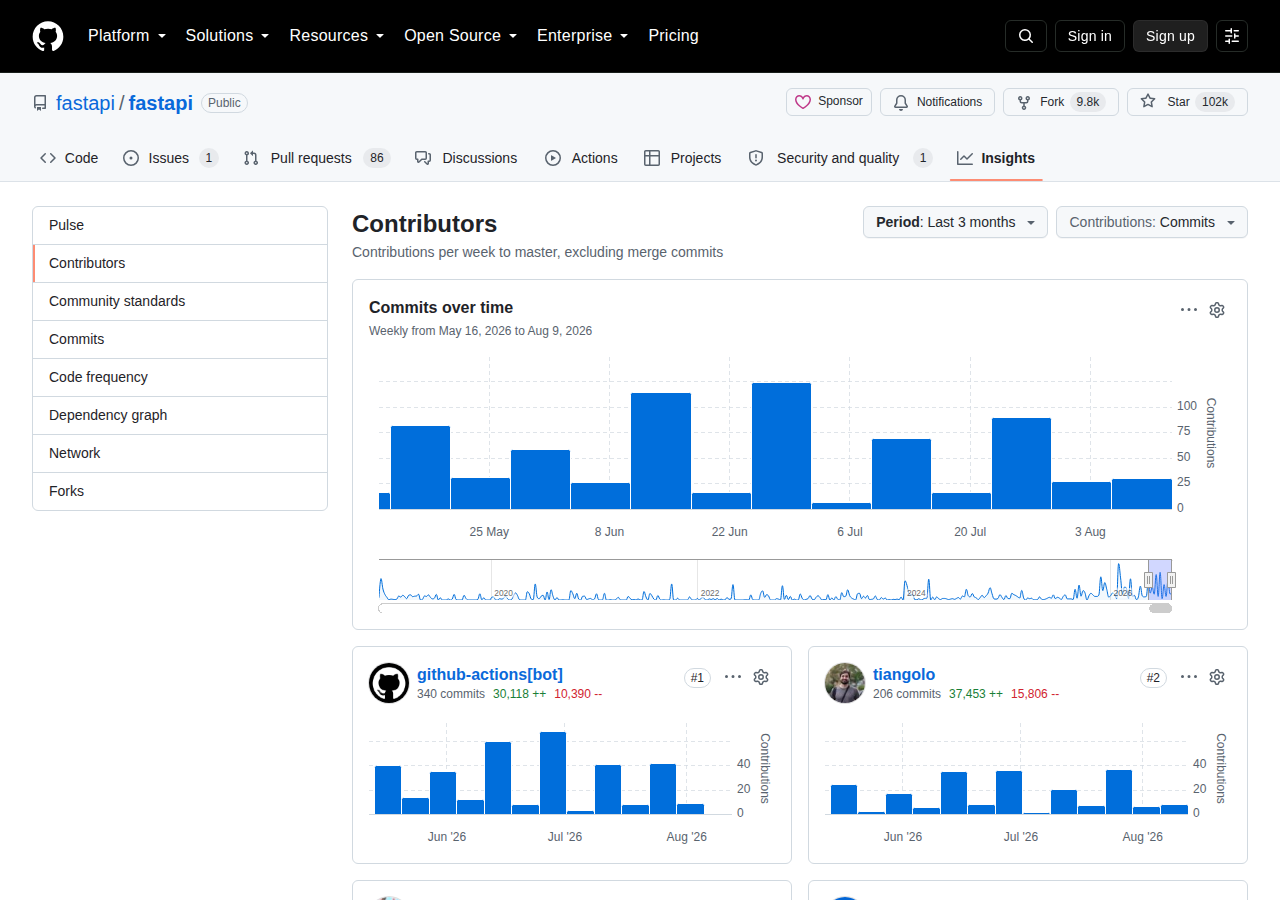Open the Projects tab
Viewport: 1280px width, 900px height.
tap(682, 158)
